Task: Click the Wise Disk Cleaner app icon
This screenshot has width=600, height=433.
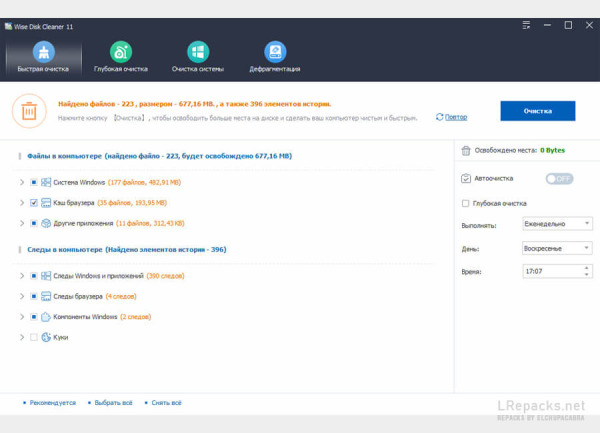Action: (x=8, y=26)
